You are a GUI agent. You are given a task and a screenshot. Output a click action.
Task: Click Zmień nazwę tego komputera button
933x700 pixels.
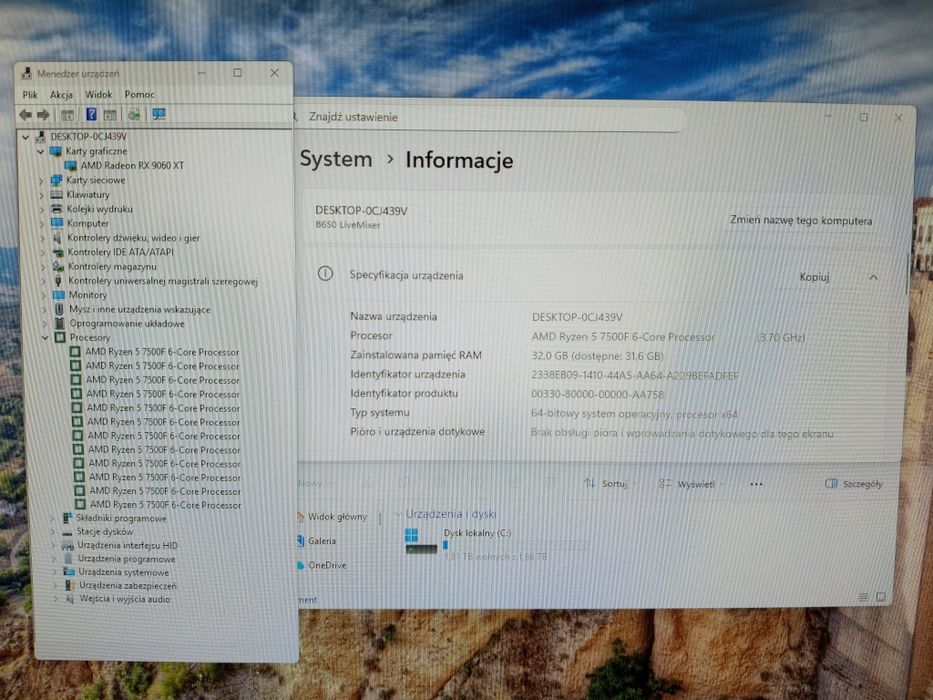(801, 220)
